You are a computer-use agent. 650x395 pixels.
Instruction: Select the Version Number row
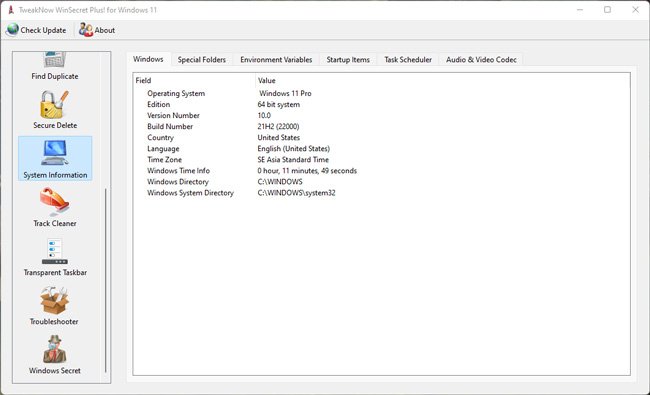coord(381,115)
